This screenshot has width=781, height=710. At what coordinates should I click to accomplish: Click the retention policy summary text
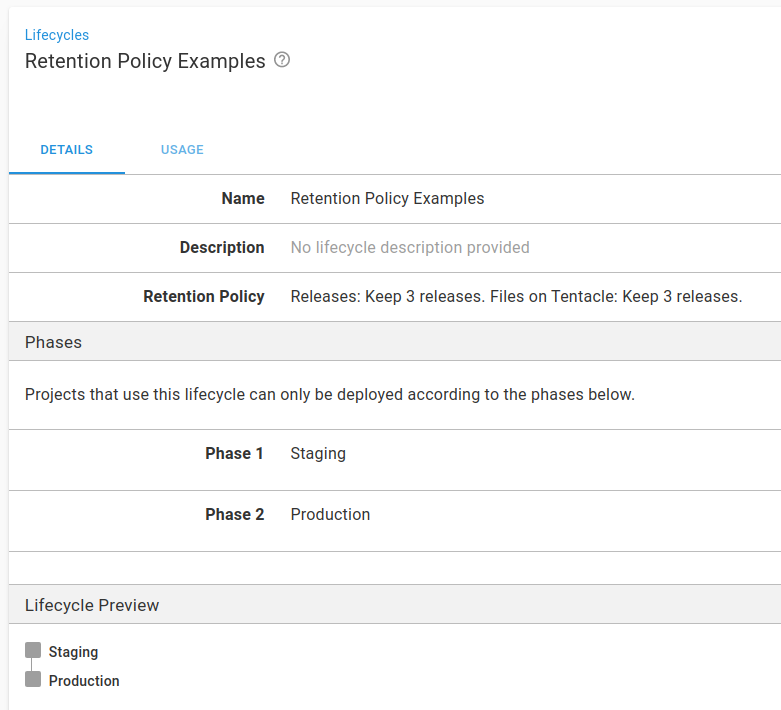coord(517,296)
